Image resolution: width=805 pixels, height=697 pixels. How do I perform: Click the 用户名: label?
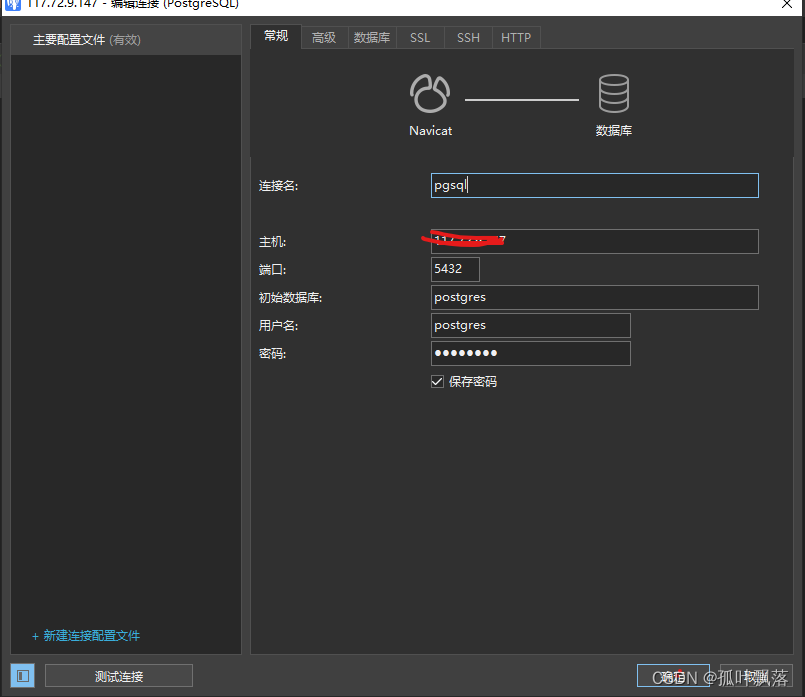(278, 325)
